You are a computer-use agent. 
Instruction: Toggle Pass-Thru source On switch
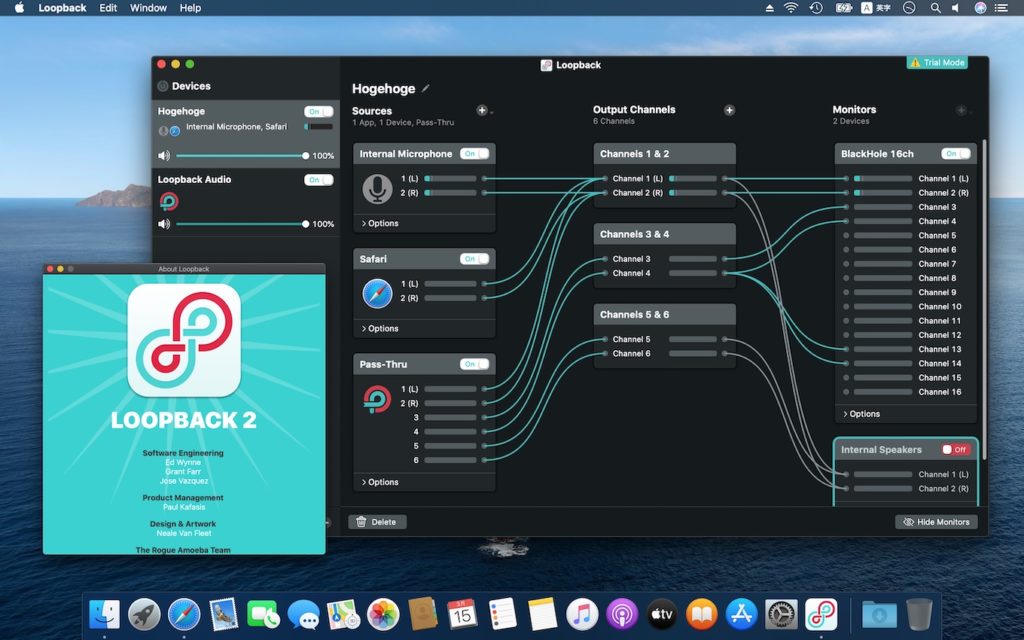(x=474, y=364)
